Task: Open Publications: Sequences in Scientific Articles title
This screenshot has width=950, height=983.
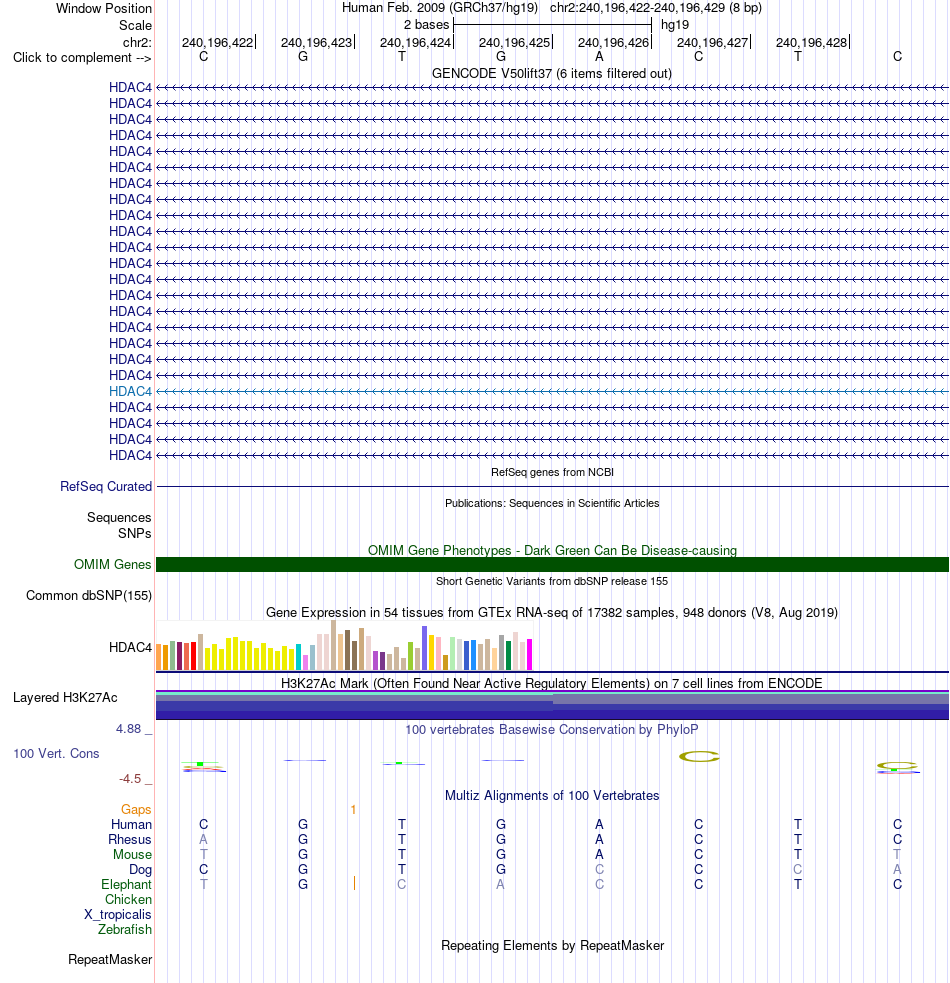Action: (x=552, y=503)
